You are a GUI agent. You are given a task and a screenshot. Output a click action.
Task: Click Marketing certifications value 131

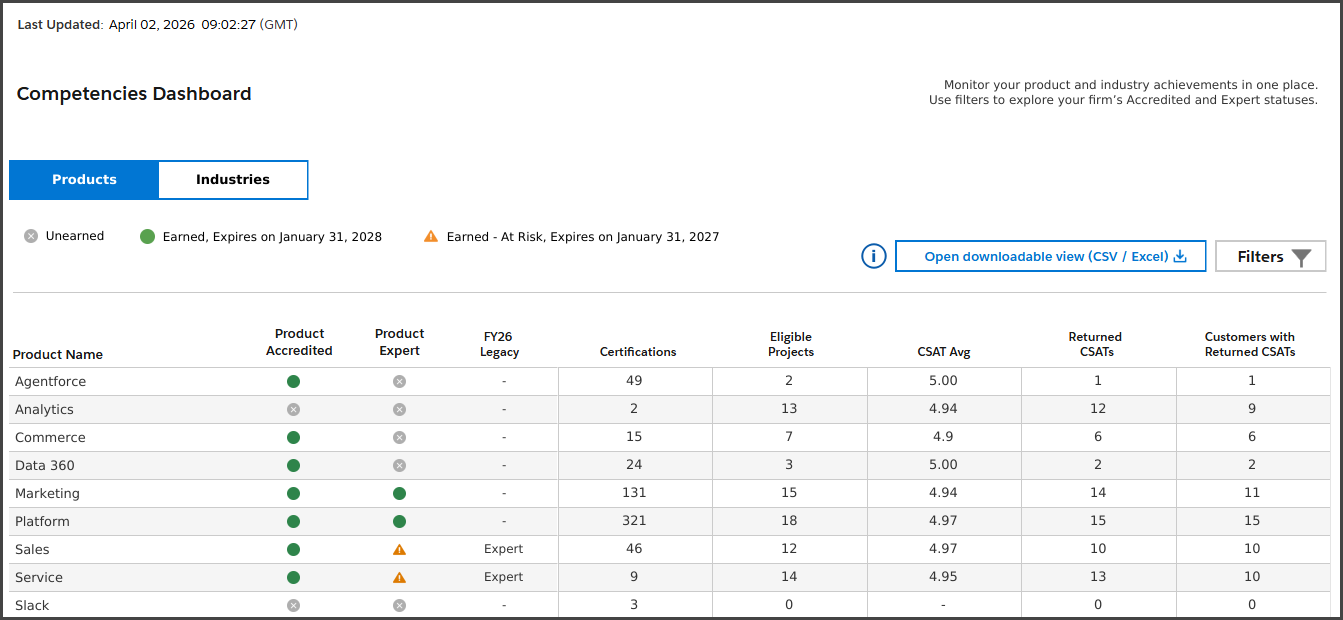[x=634, y=493]
